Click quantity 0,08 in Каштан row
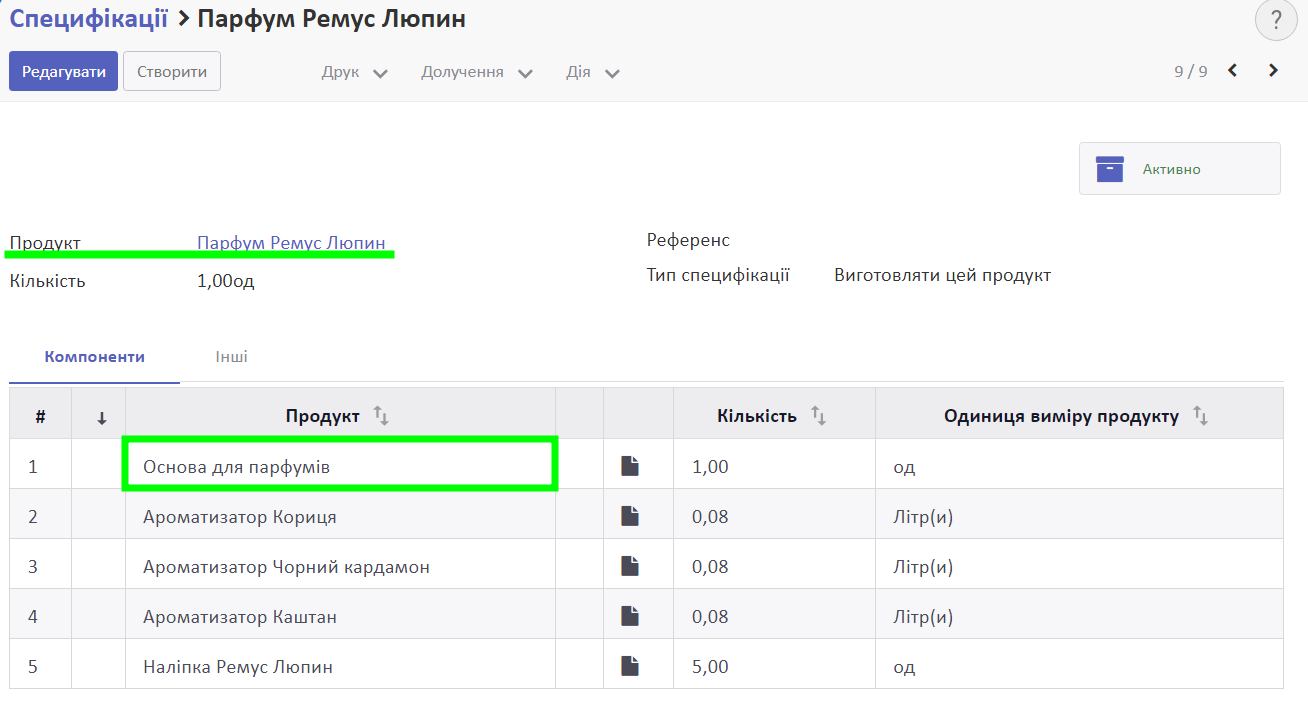The image size is (1308, 725). tap(710, 617)
